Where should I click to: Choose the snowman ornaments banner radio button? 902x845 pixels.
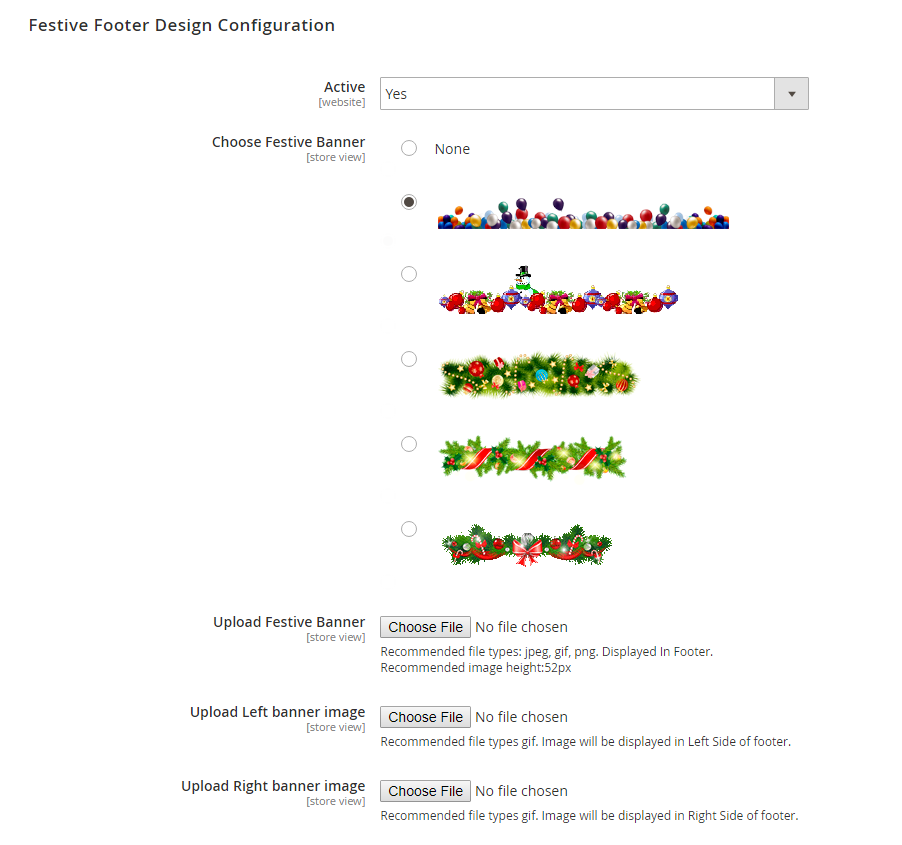409,274
